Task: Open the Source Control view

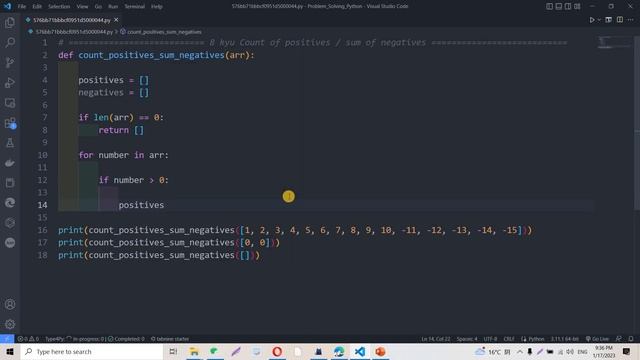Action: [10, 62]
